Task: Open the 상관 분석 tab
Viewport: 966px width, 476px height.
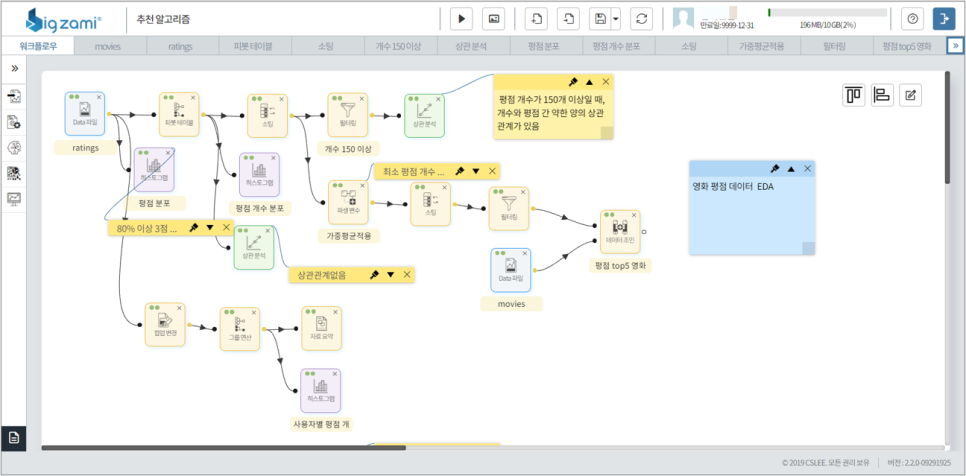Action: [x=471, y=46]
